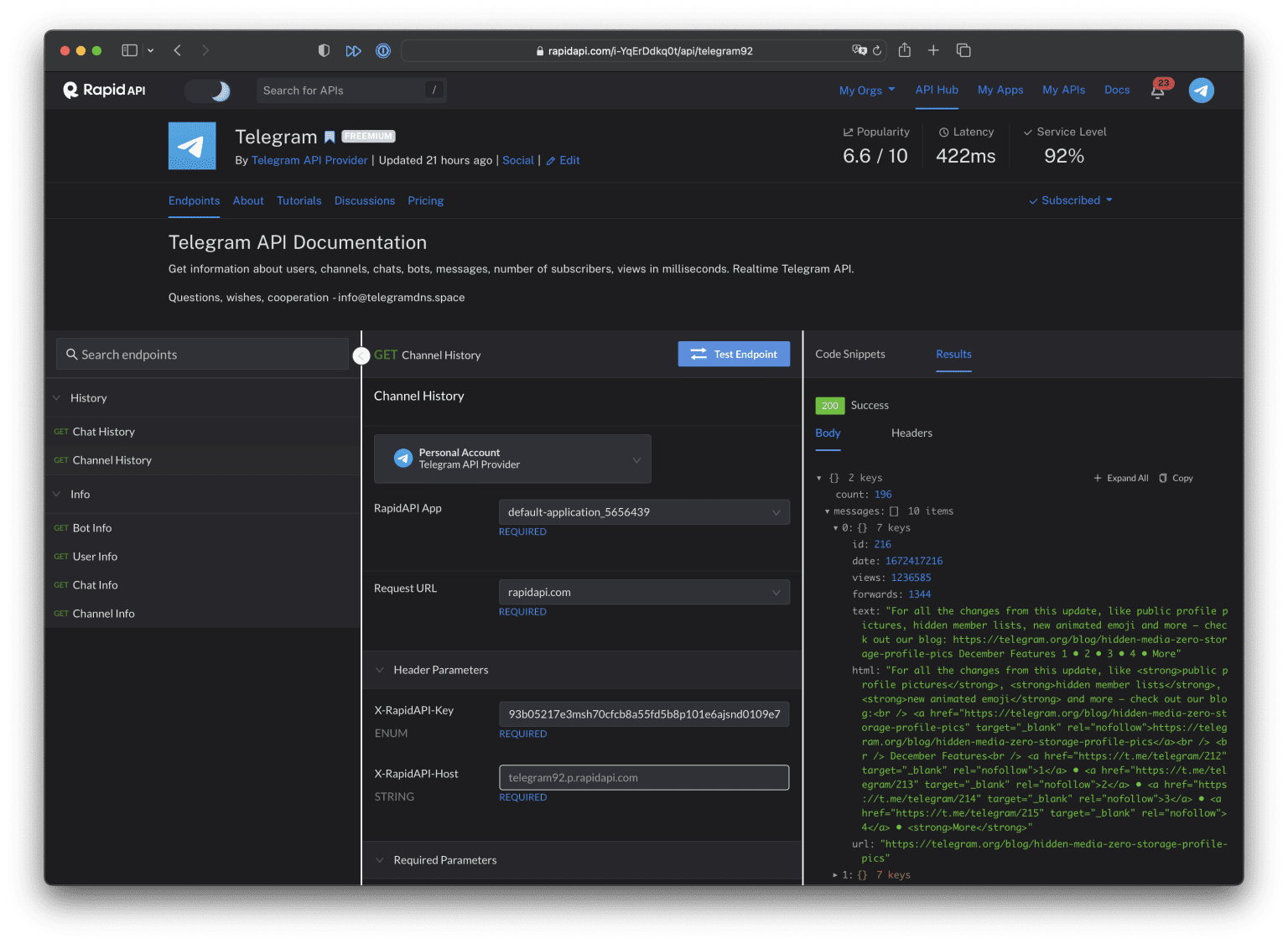The image size is (1288, 944).
Task: Open a new browser tab with plus icon
Action: coord(933,50)
